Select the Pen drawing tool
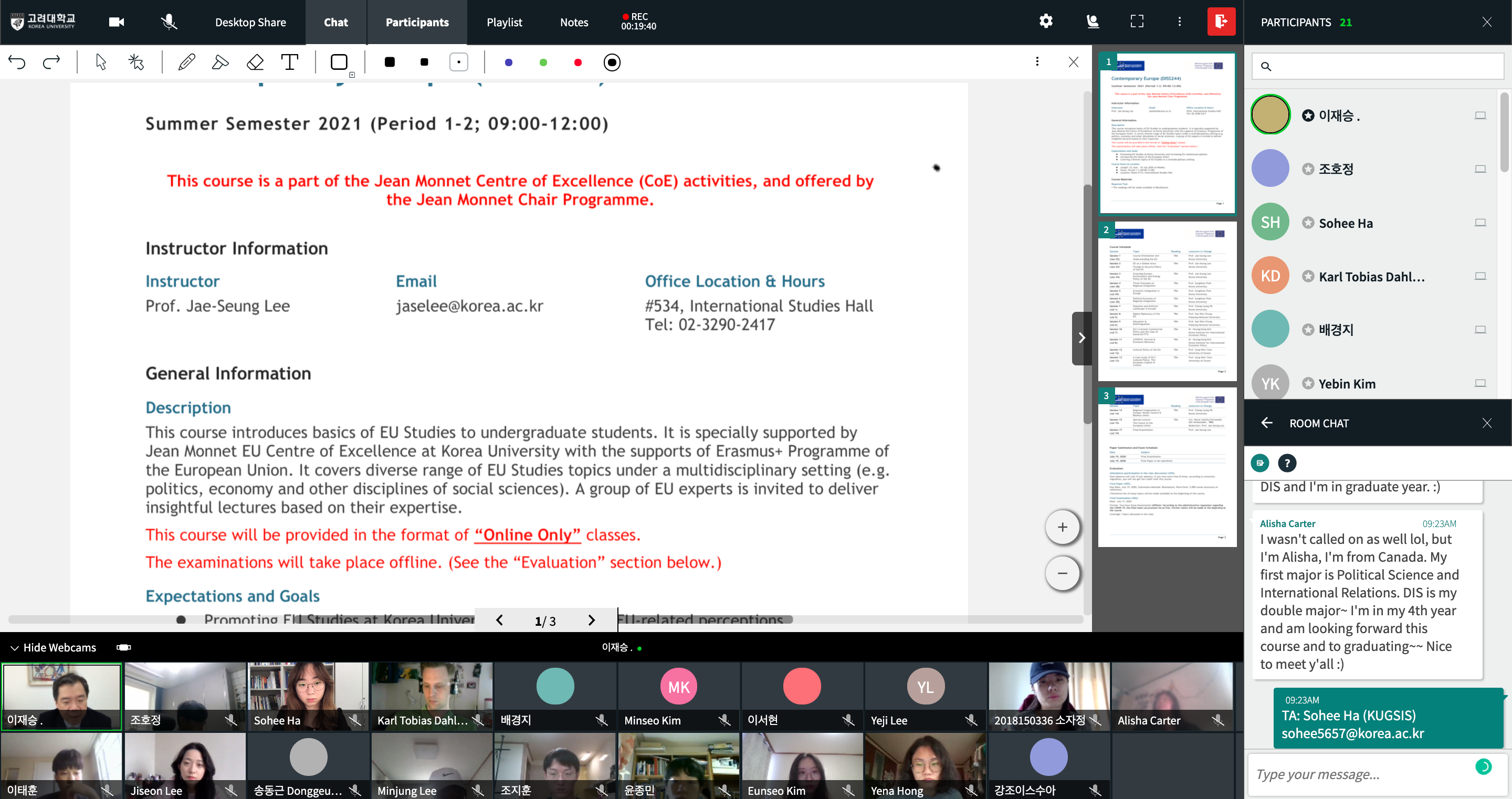This screenshot has width=1512, height=799. click(187, 62)
